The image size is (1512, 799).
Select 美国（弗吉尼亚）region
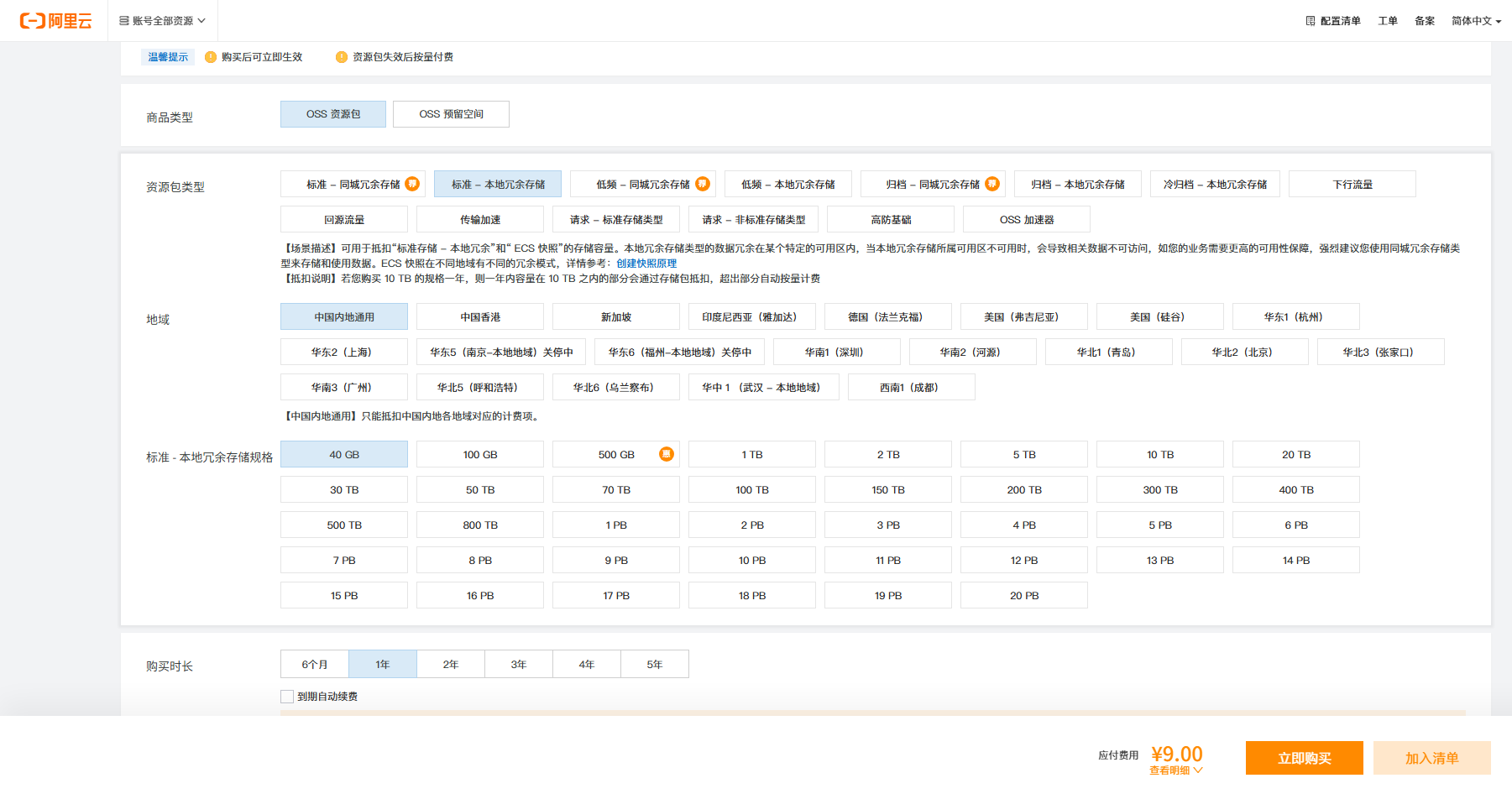click(1024, 316)
